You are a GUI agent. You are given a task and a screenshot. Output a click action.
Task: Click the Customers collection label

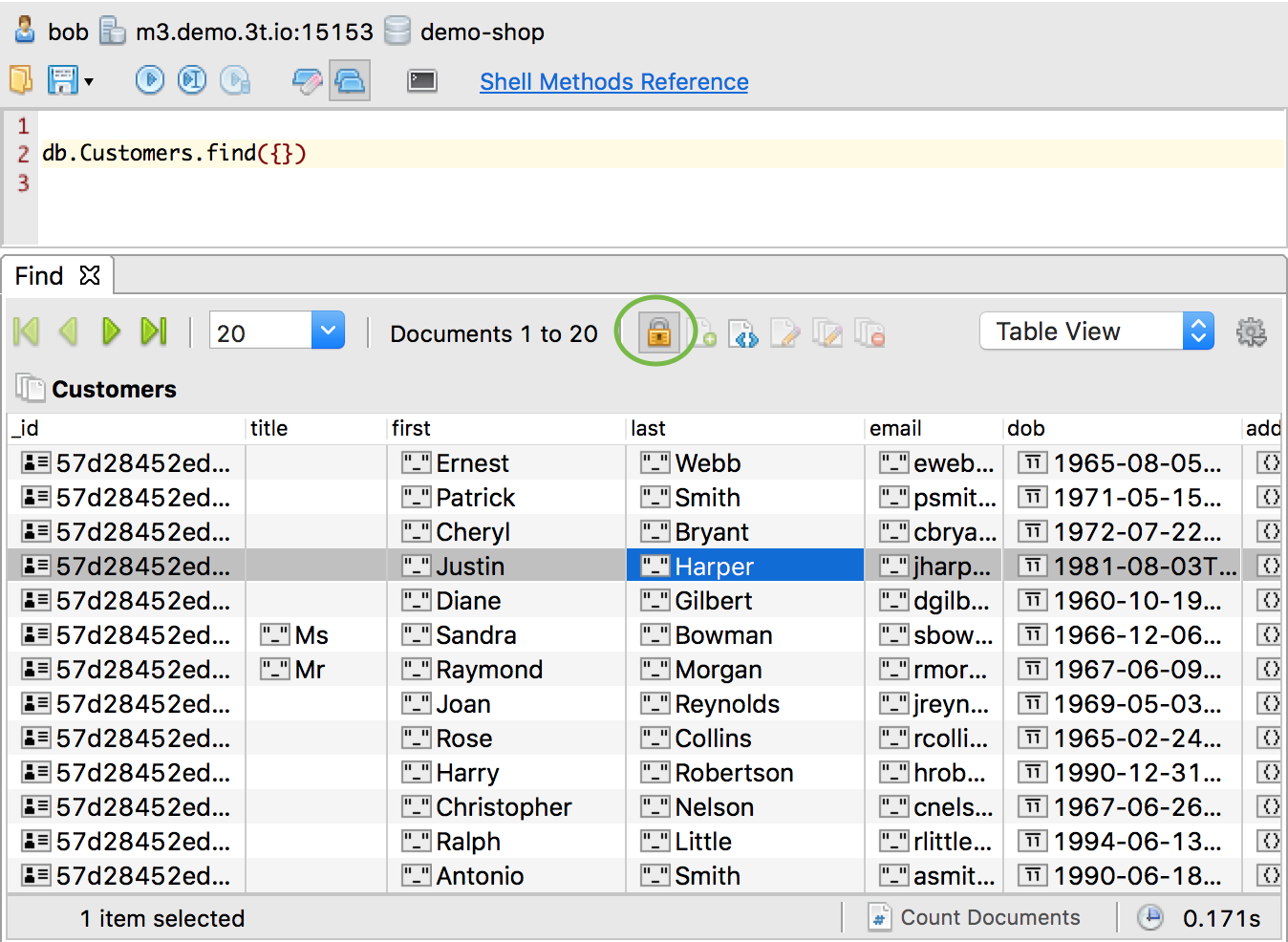tap(114, 390)
